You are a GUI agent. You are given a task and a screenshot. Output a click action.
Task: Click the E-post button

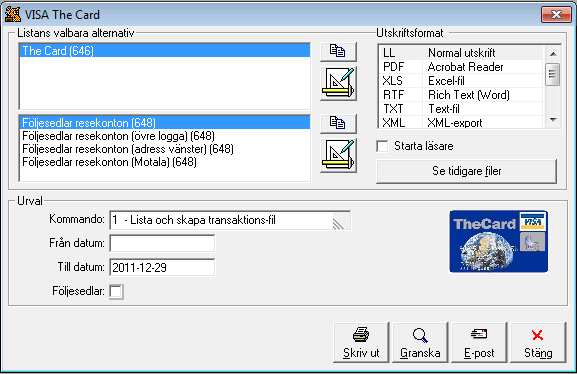click(479, 343)
